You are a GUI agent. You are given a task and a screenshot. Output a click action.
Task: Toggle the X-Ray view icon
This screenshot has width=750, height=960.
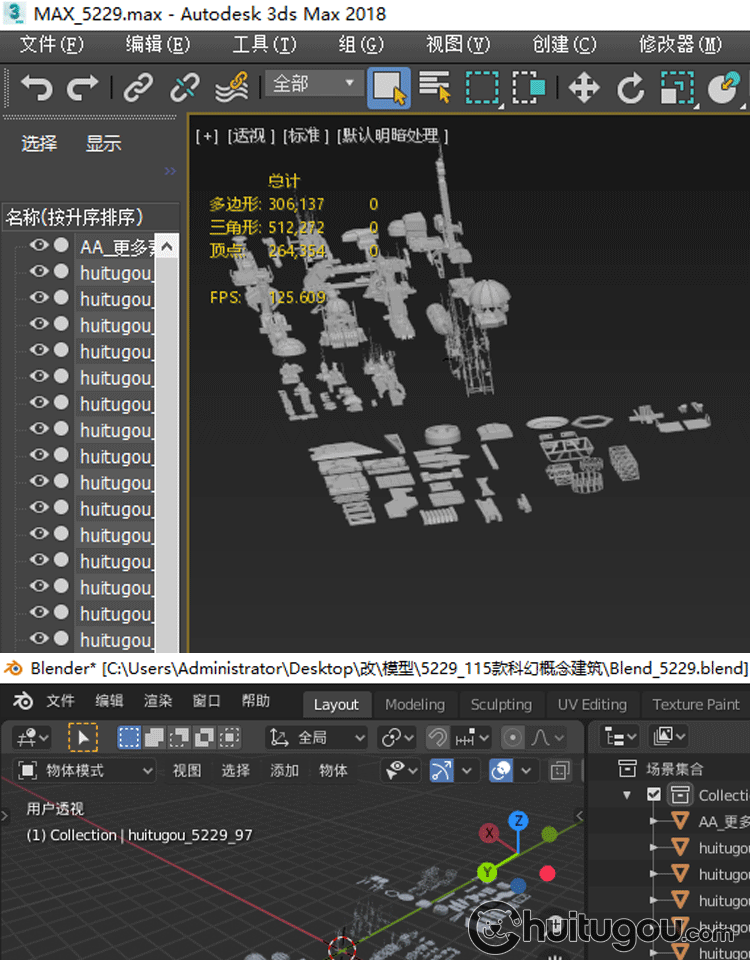(560, 770)
